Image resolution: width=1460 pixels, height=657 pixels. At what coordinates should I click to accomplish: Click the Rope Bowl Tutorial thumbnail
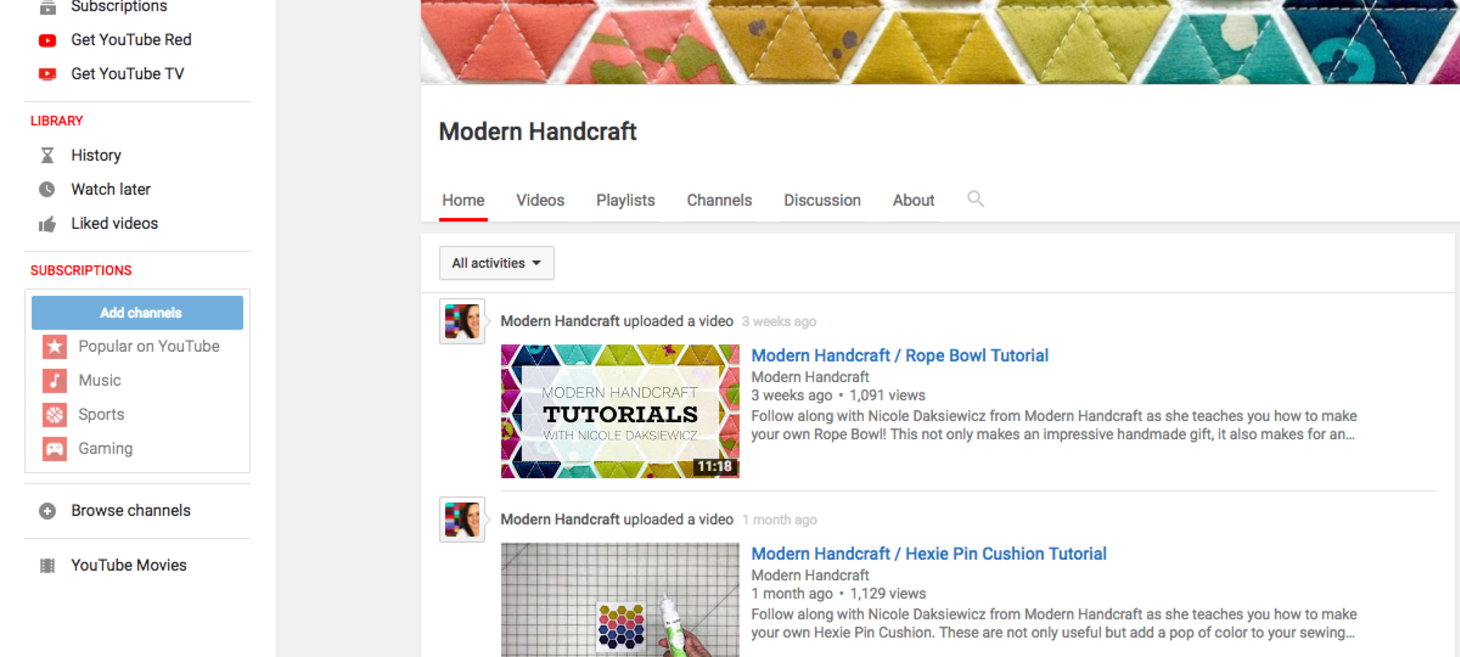coord(620,411)
